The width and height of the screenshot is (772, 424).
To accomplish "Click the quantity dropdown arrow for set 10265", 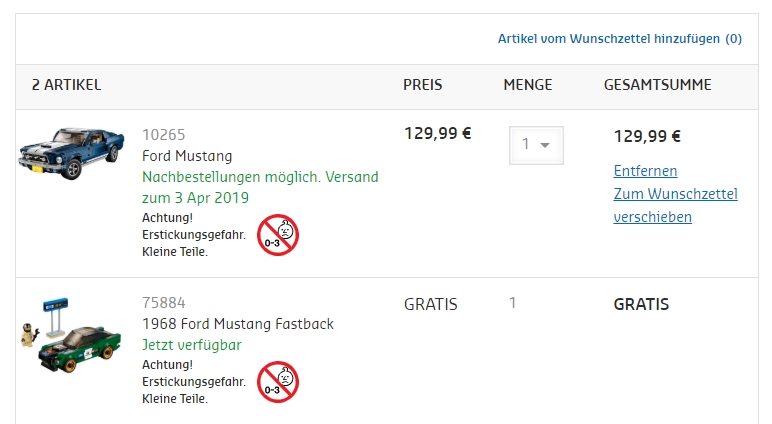I will pyautogui.click(x=546, y=145).
